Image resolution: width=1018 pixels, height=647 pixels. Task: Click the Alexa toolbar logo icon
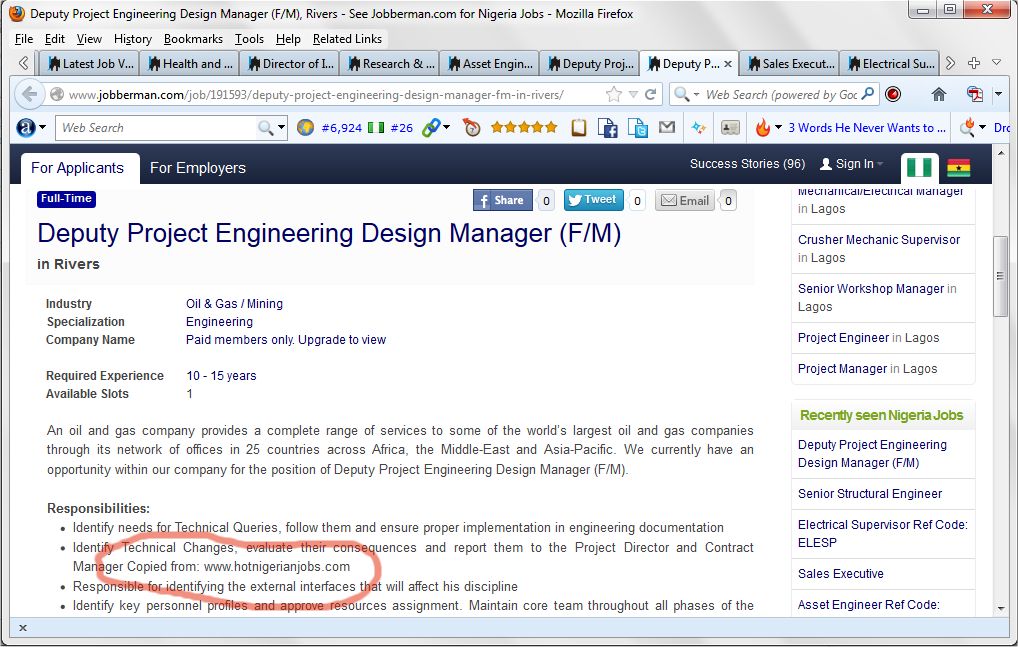(25, 128)
